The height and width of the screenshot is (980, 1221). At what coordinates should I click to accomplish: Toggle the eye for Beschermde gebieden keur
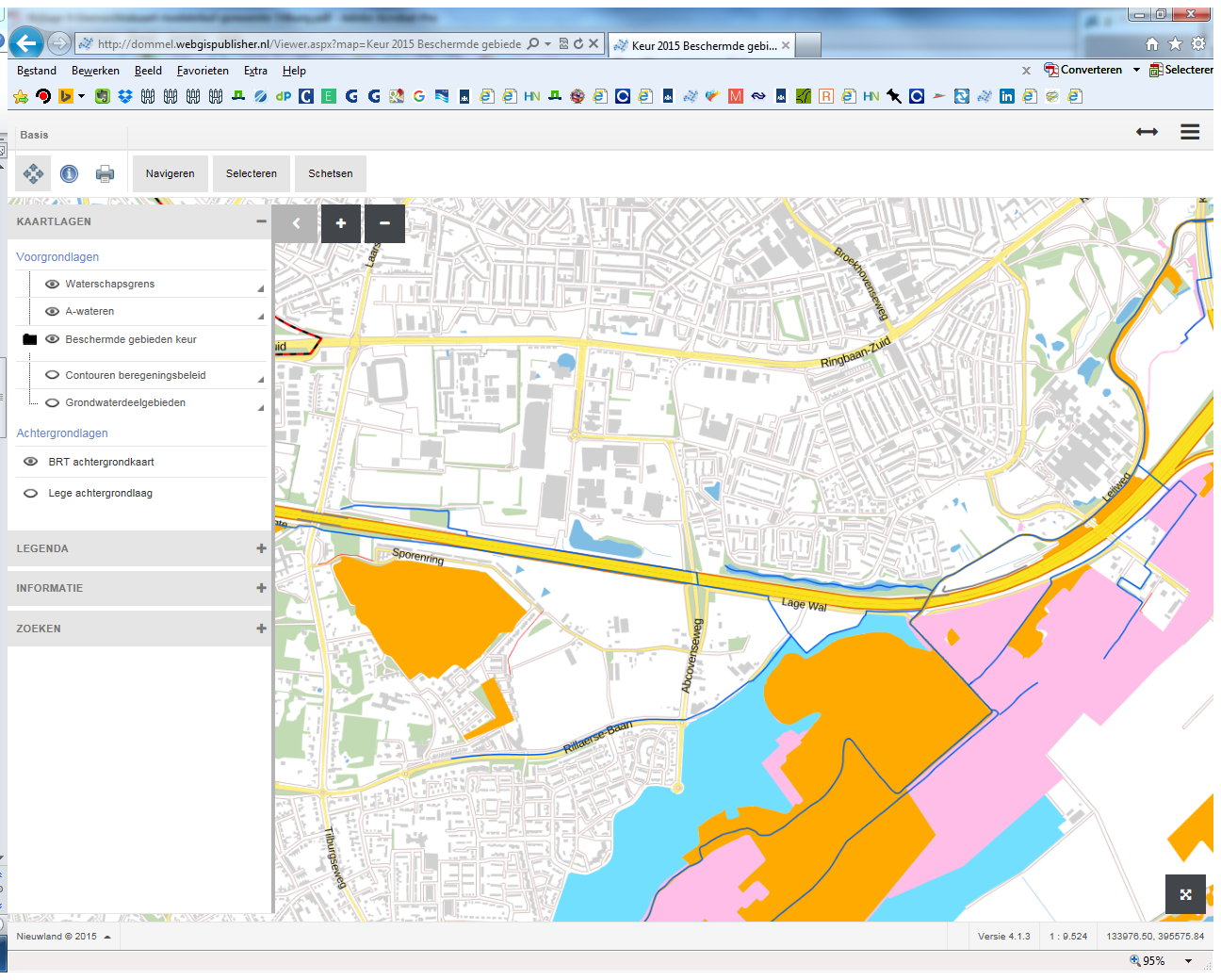pos(53,339)
